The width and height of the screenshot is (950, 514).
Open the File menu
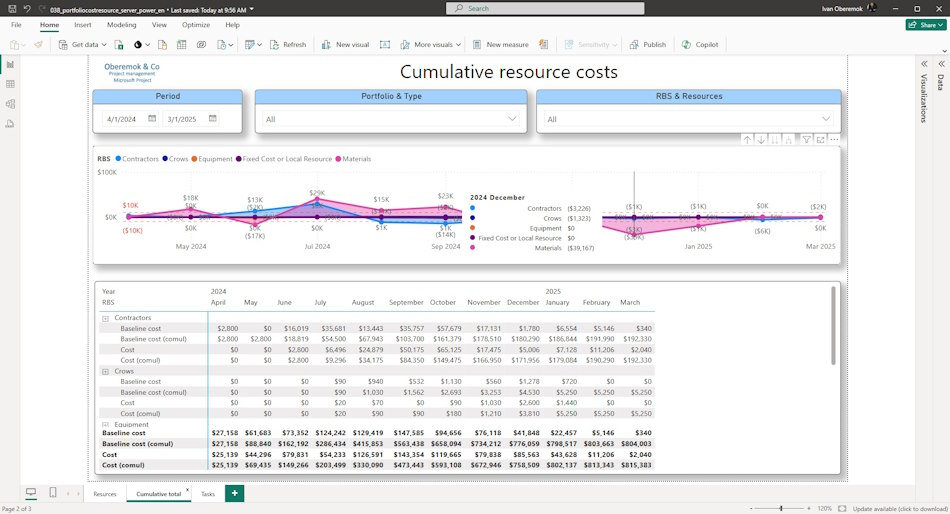(x=16, y=25)
